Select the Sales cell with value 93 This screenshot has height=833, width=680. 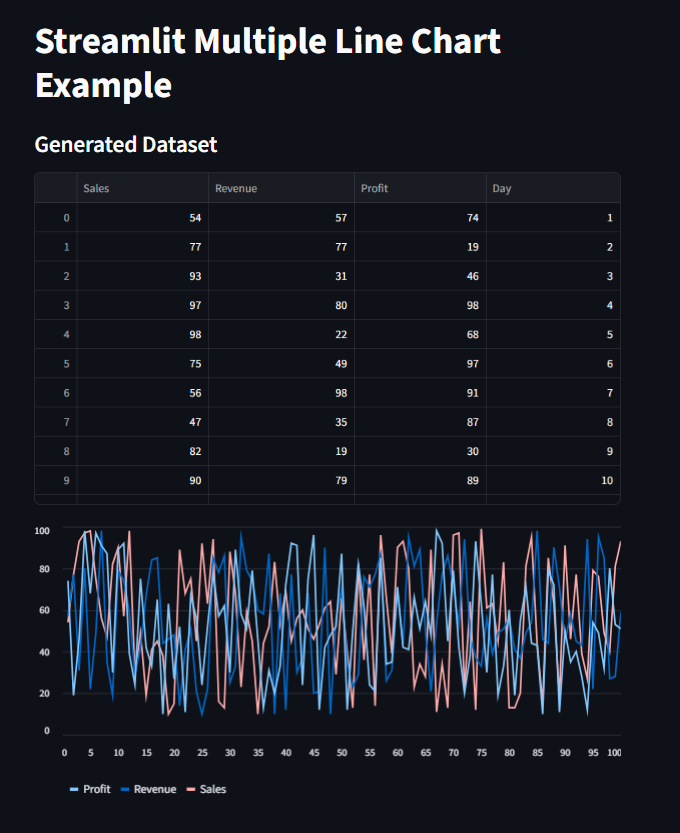143,276
